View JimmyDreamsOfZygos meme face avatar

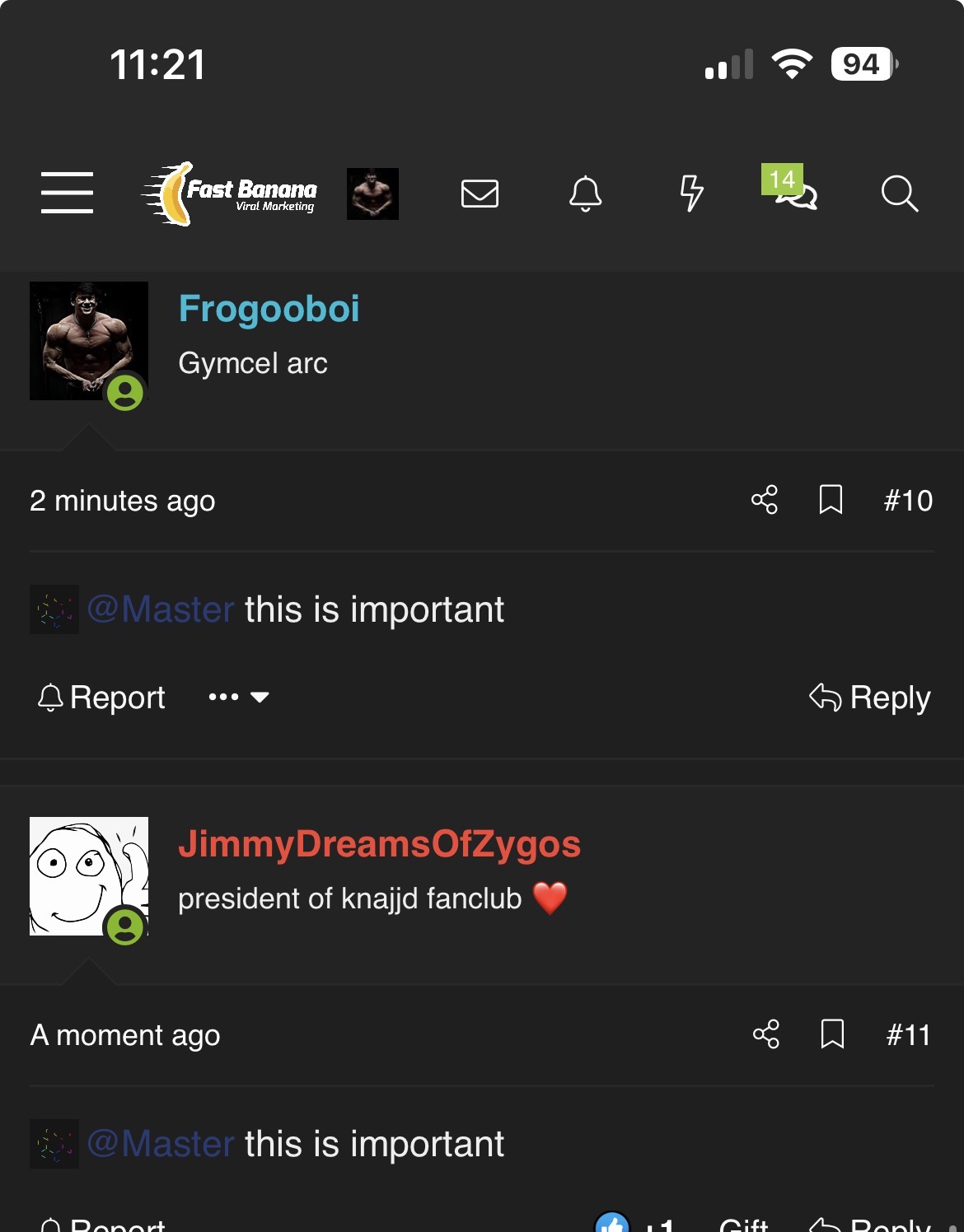coord(89,876)
